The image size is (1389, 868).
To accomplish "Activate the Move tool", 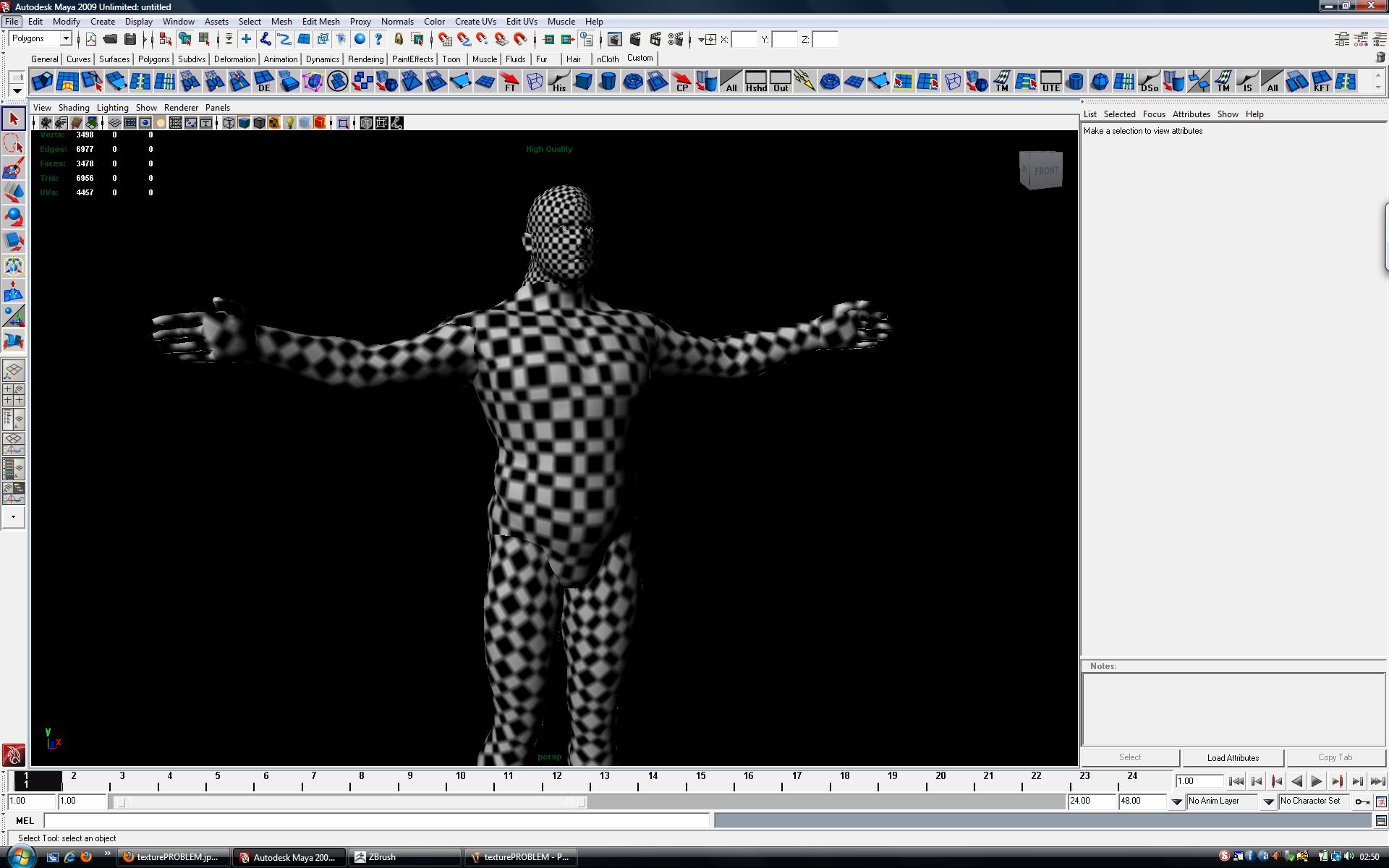I will click(x=13, y=191).
